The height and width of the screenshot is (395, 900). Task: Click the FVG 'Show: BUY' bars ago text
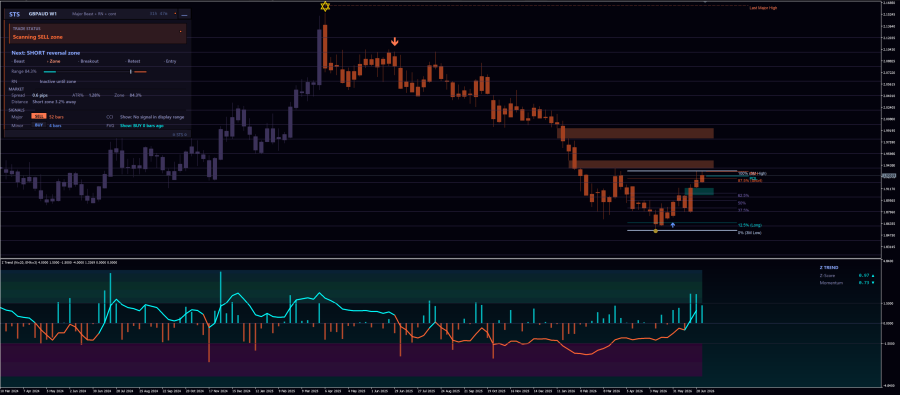click(142, 125)
